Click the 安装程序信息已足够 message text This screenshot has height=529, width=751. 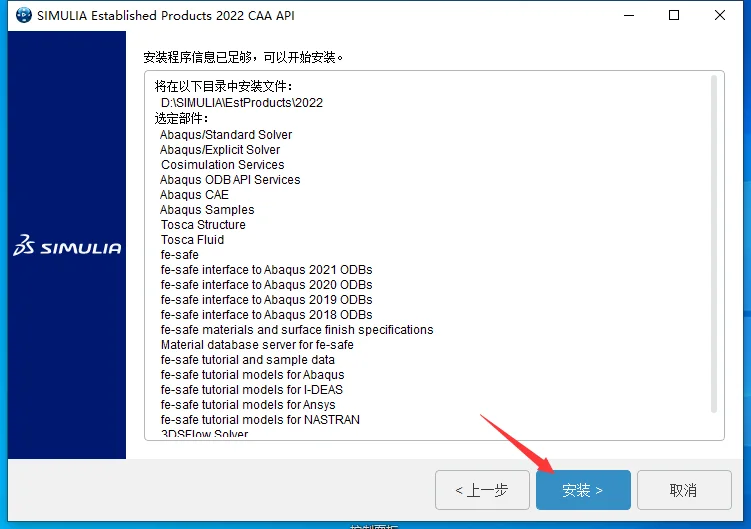[243, 58]
